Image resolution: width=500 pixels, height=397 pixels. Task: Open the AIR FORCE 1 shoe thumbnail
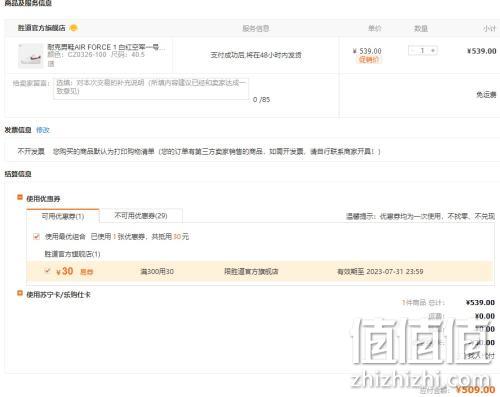30,56
